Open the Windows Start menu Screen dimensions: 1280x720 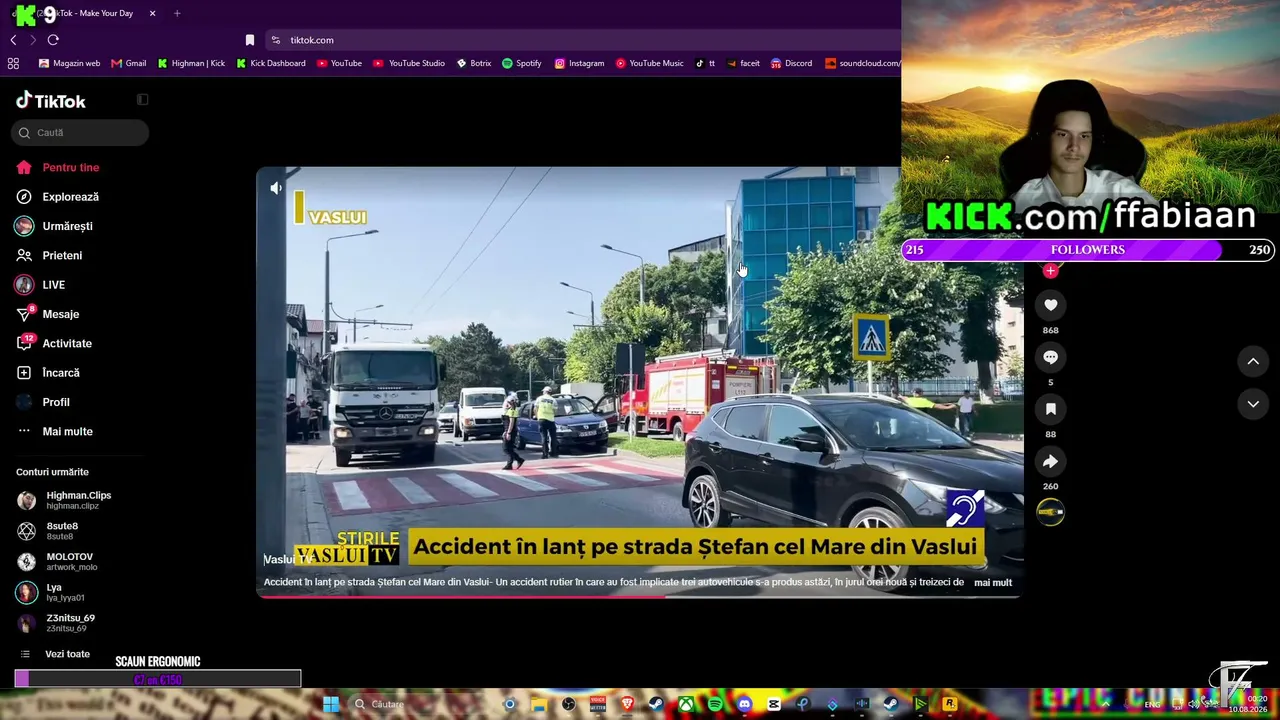(331, 704)
